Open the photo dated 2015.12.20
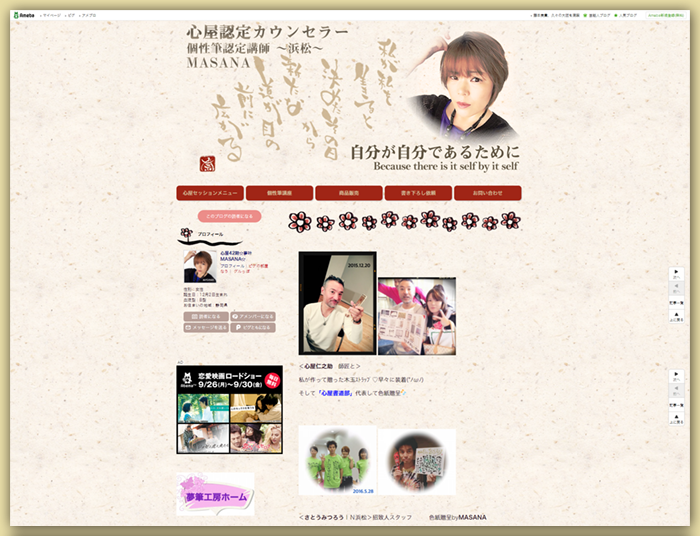This screenshot has height=536, width=700. [338, 303]
